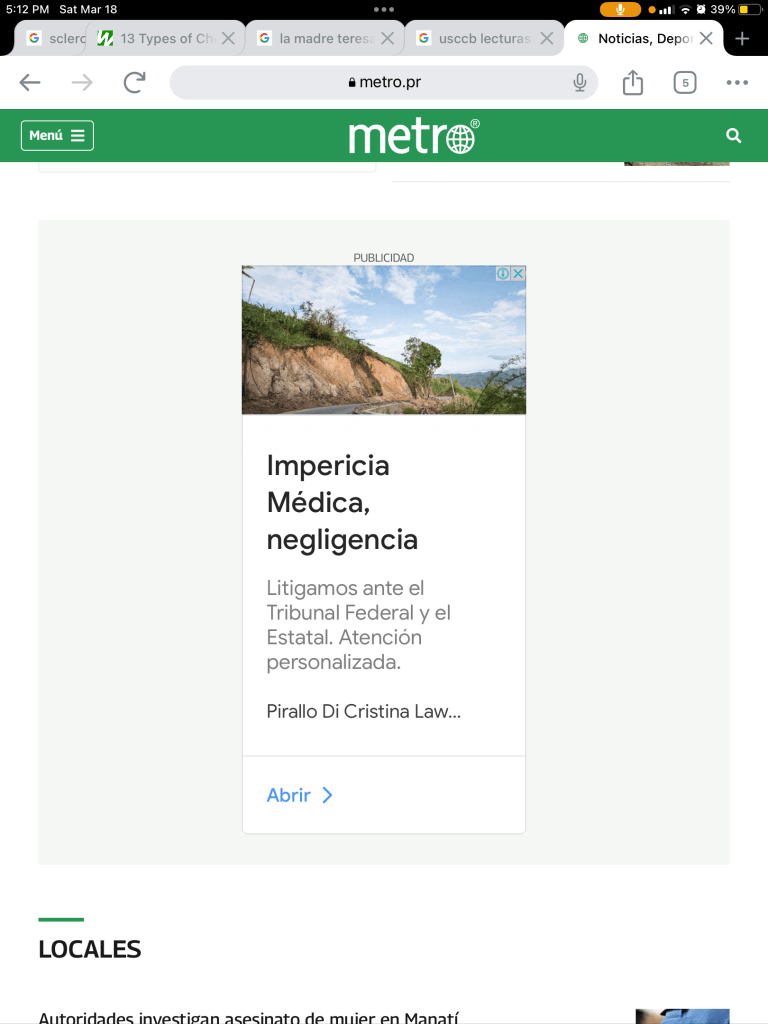Close the ad with the X icon
768x1024 pixels.
coord(518,273)
